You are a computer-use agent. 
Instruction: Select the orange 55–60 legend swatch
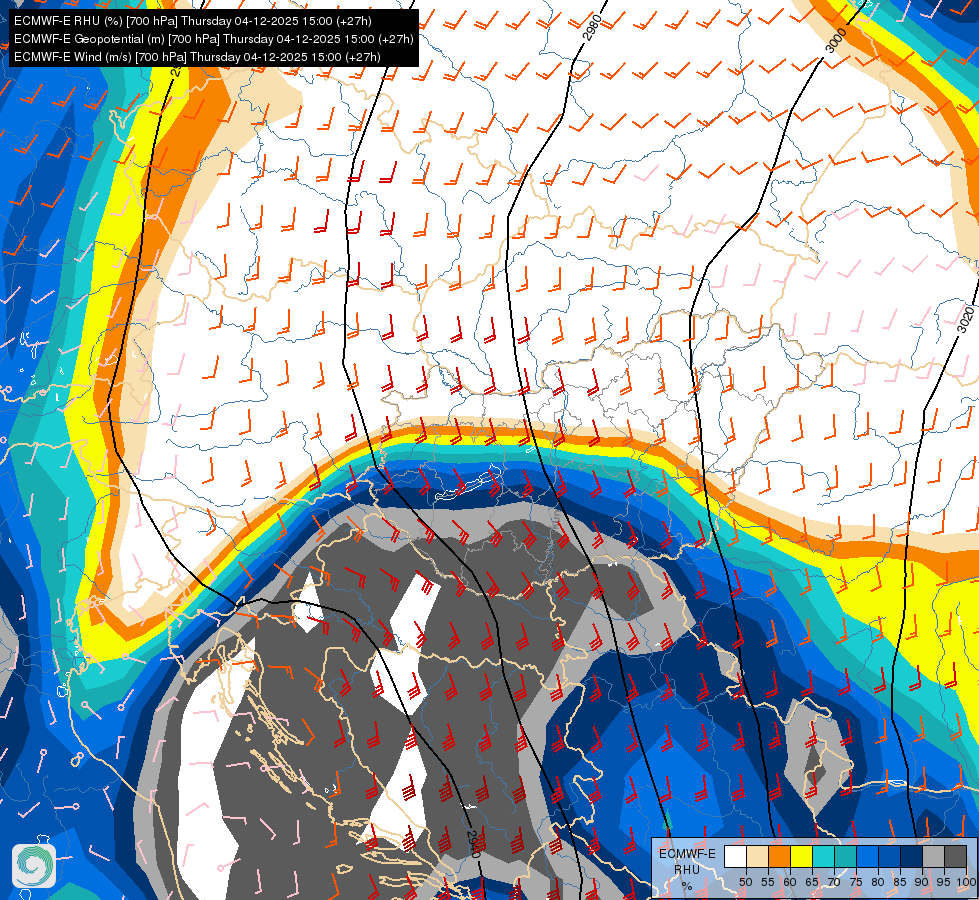pos(779,856)
